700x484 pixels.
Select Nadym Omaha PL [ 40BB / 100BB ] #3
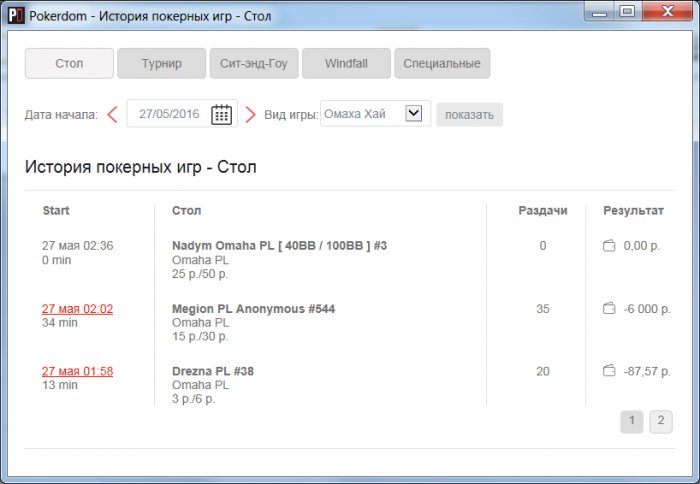(279, 246)
